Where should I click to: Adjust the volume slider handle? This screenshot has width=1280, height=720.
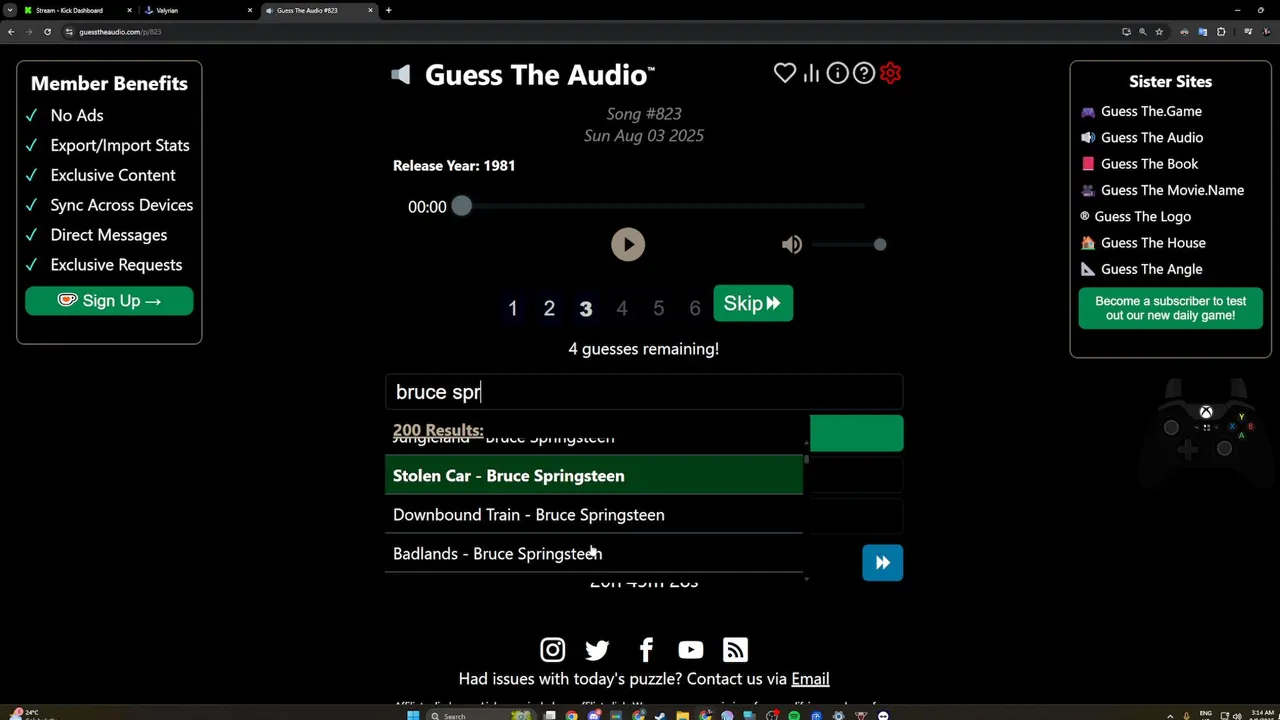coord(879,244)
